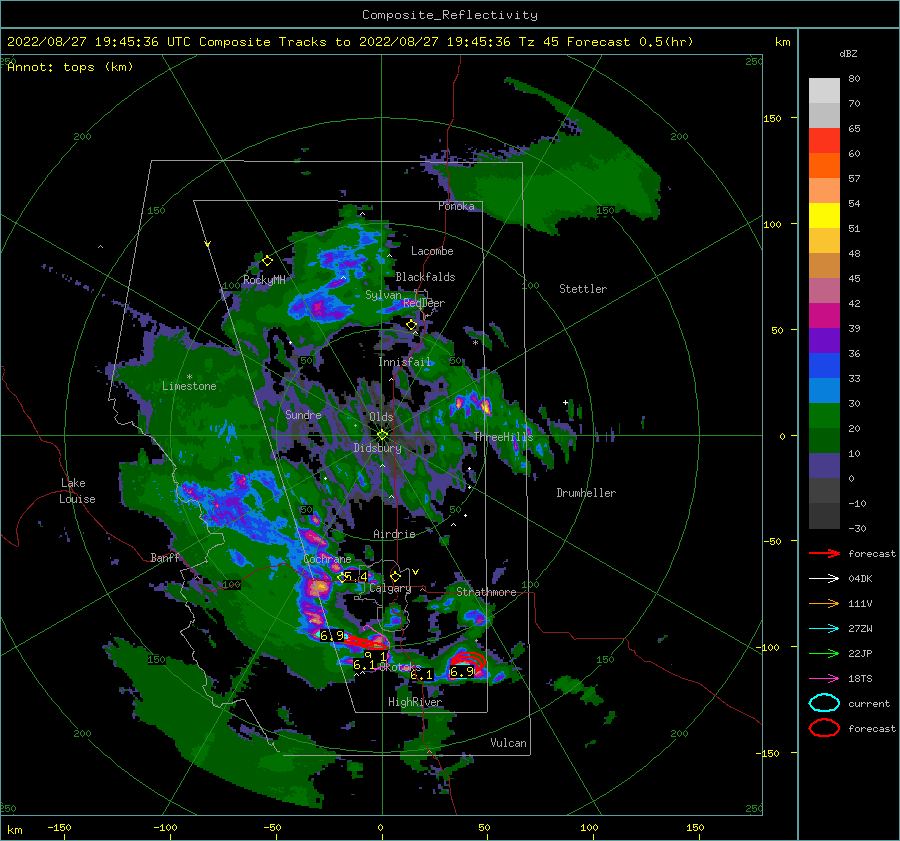This screenshot has height=841, width=900.
Task: Click the timestamp header text line
Action: 350,42
